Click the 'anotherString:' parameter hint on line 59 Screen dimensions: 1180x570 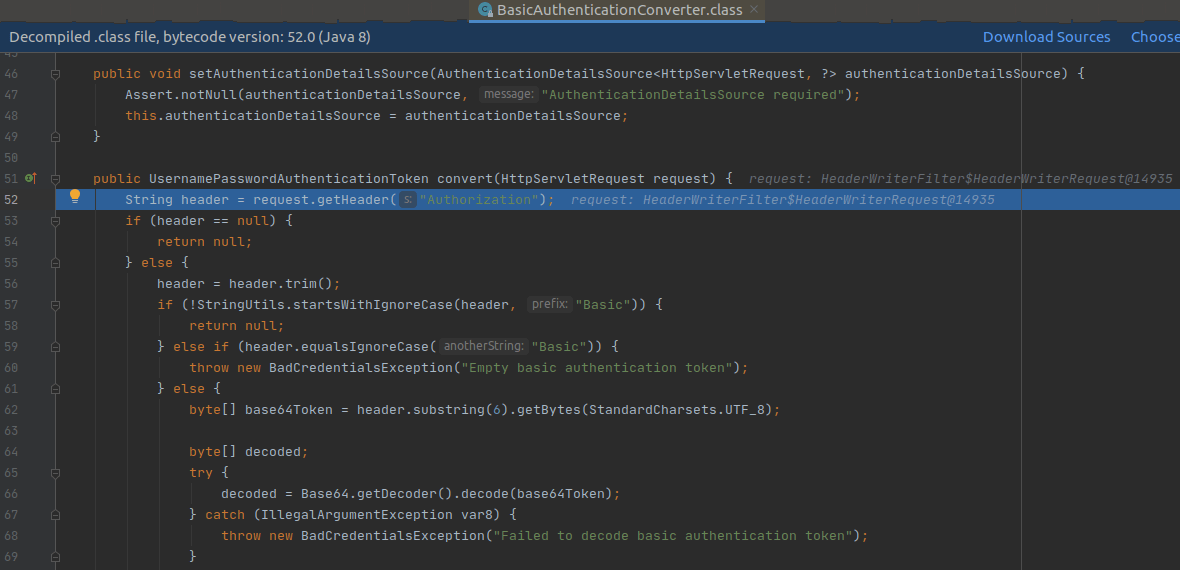coord(484,347)
